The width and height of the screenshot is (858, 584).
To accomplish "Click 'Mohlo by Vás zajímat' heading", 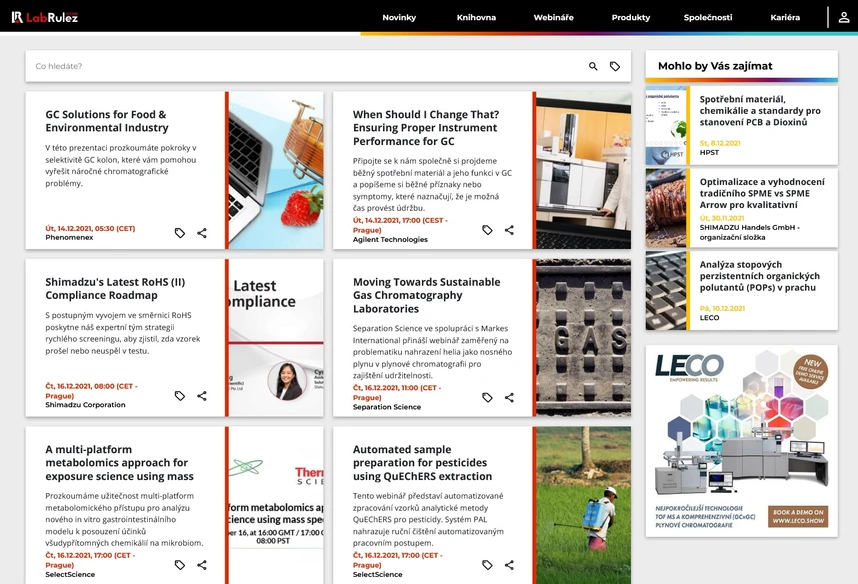I will (715, 66).
